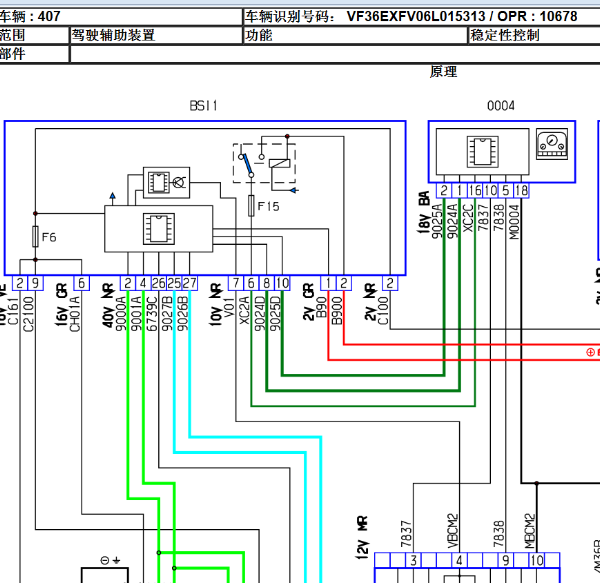The height and width of the screenshot is (583, 600).
Task: Click wire label B900
Action: [337, 311]
